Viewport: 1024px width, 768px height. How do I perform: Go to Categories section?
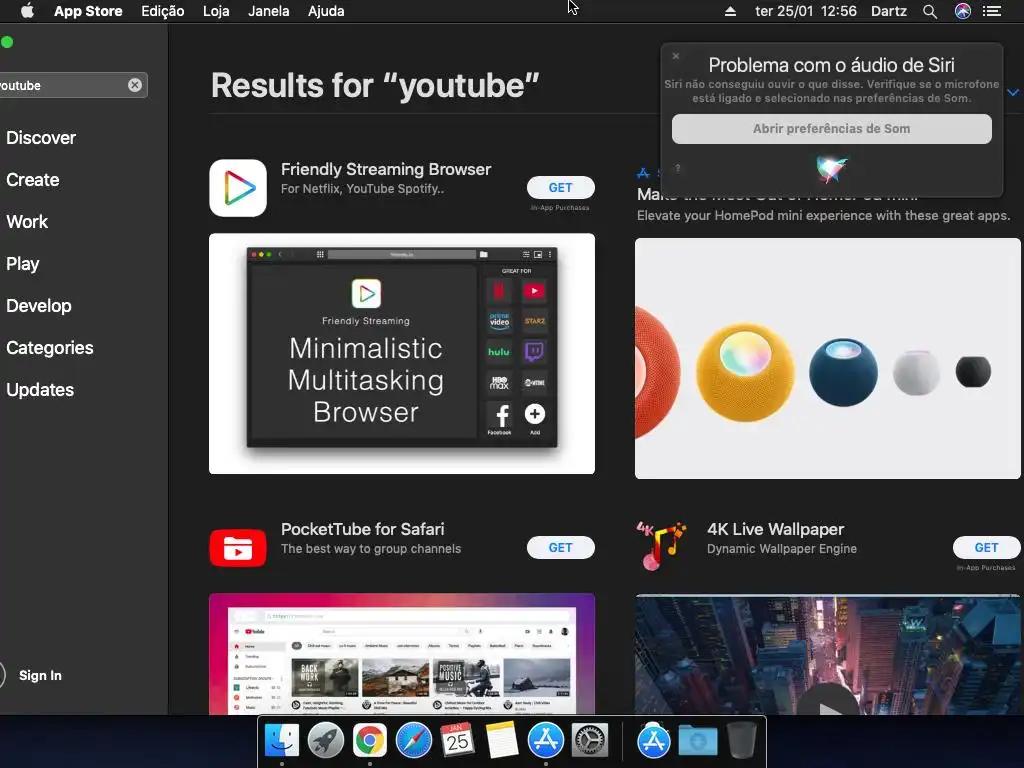(50, 347)
